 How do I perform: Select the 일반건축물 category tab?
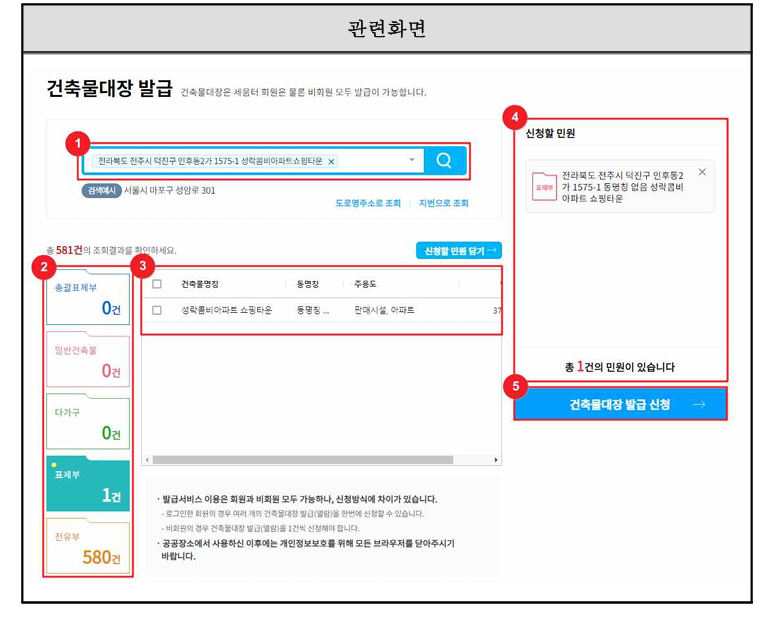pos(88,360)
